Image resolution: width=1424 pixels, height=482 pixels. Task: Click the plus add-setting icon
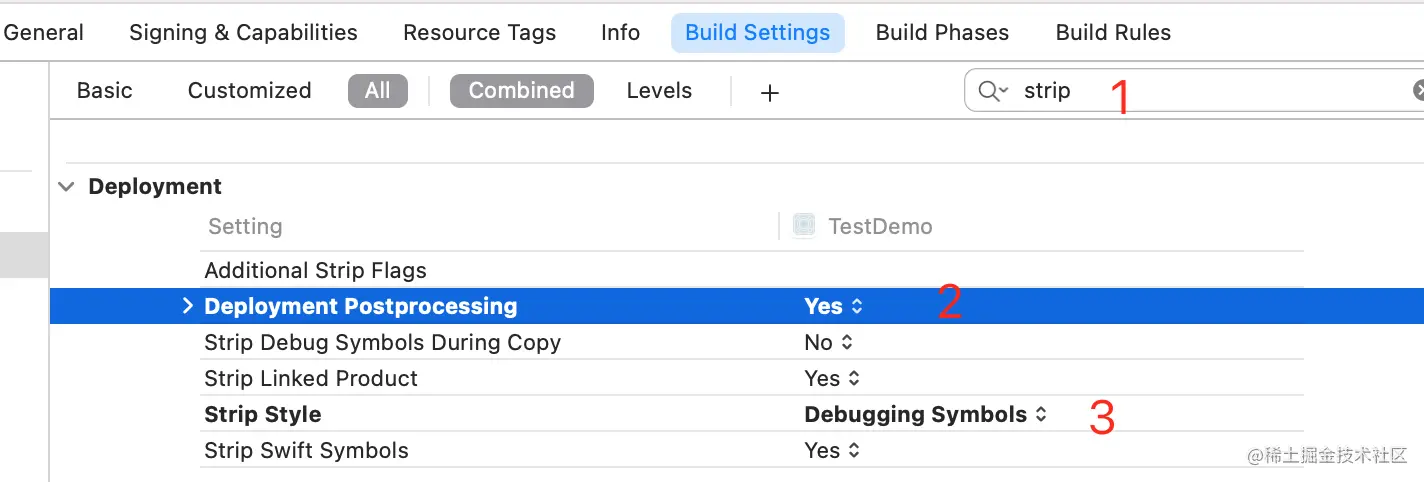[769, 92]
